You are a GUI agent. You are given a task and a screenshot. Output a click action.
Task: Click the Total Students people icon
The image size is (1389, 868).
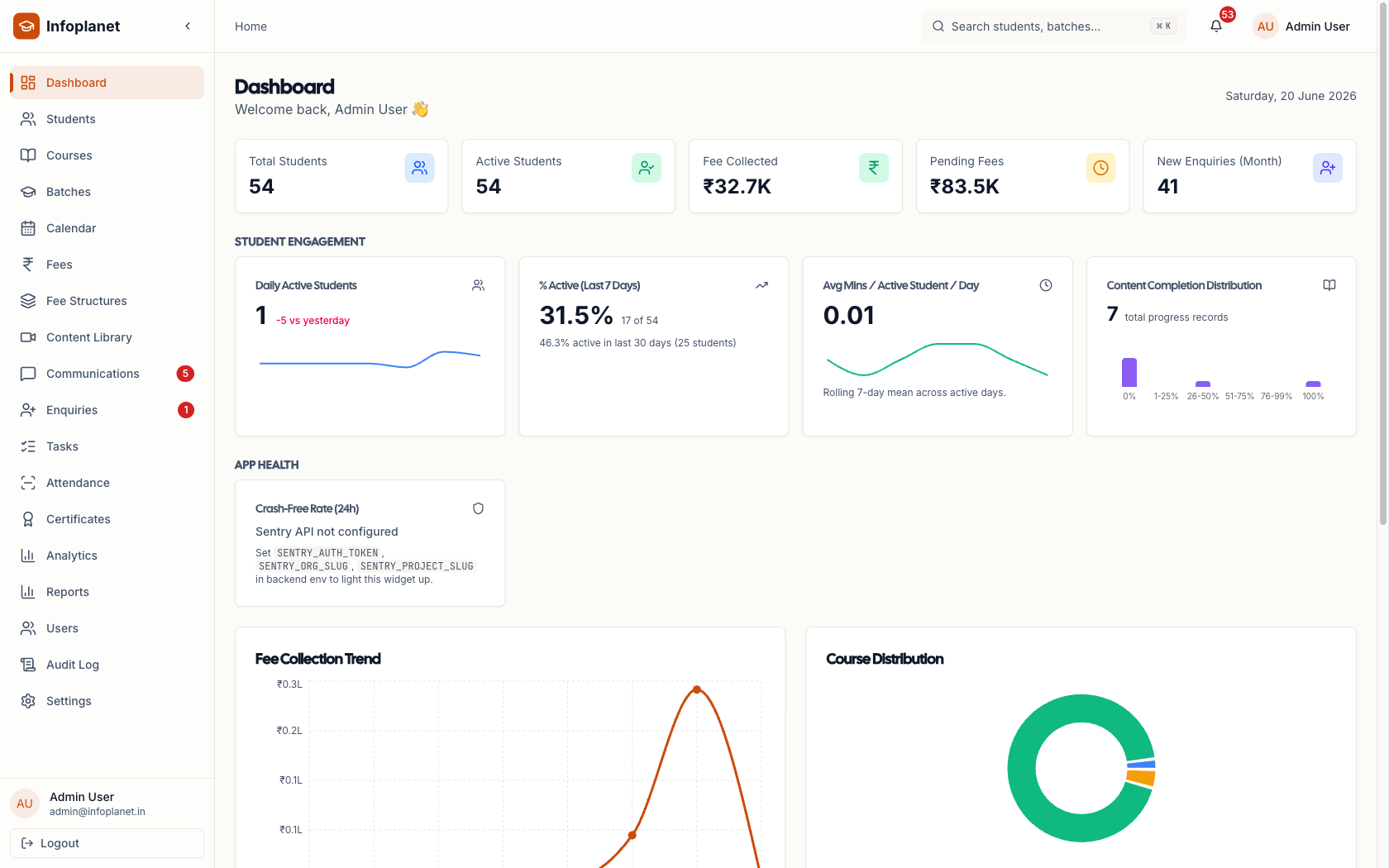click(x=420, y=168)
